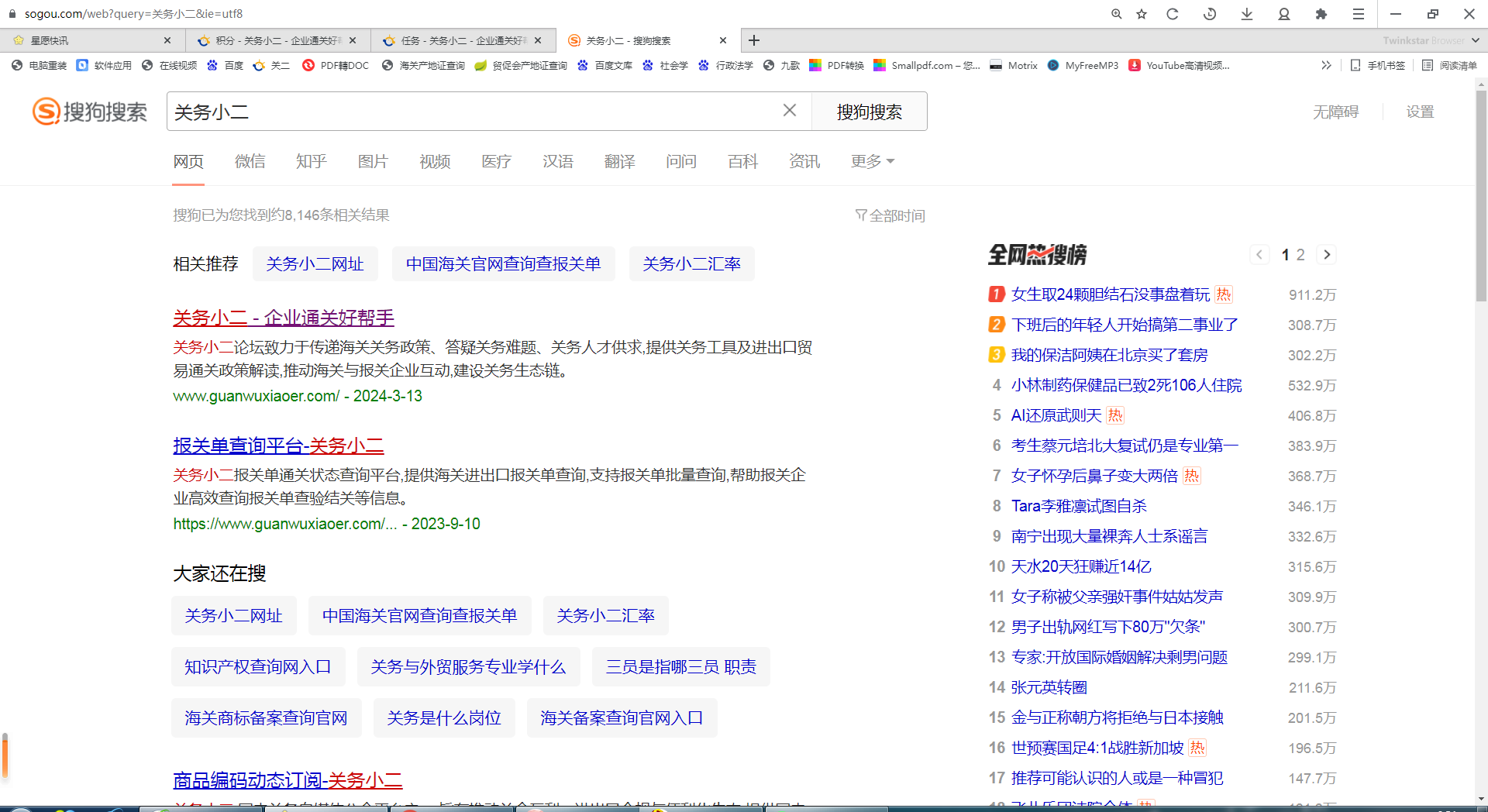Image resolution: width=1488 pixels, height=812 pixels.
Task: Click related suggestion 关务小二网址 at top
Action: tap(315, 264)
